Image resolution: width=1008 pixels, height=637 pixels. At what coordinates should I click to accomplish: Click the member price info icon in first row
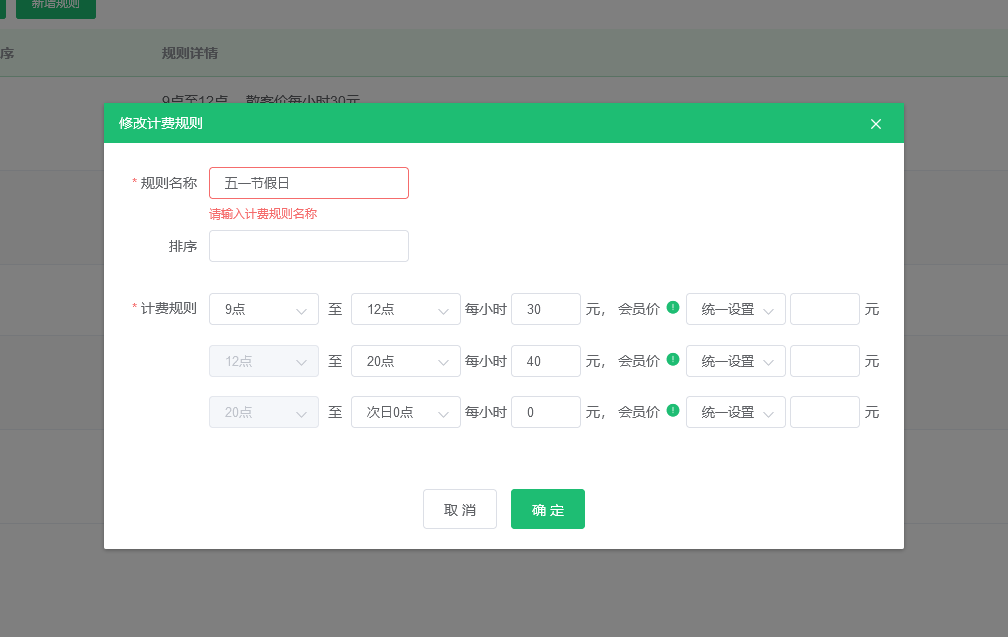click(673, 308)
